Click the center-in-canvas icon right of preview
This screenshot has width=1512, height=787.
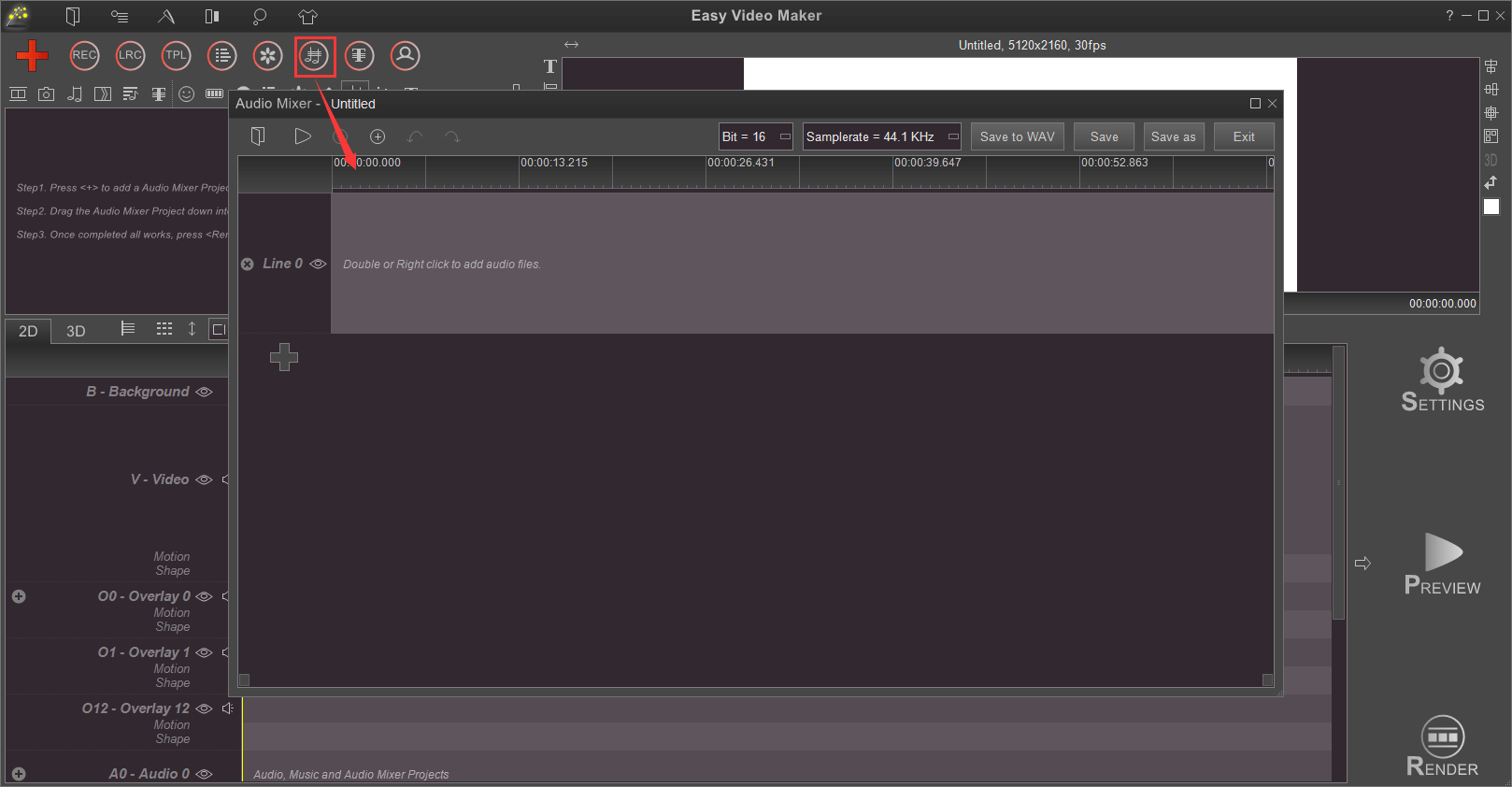pyautogui.click(x=1491, y=113)
